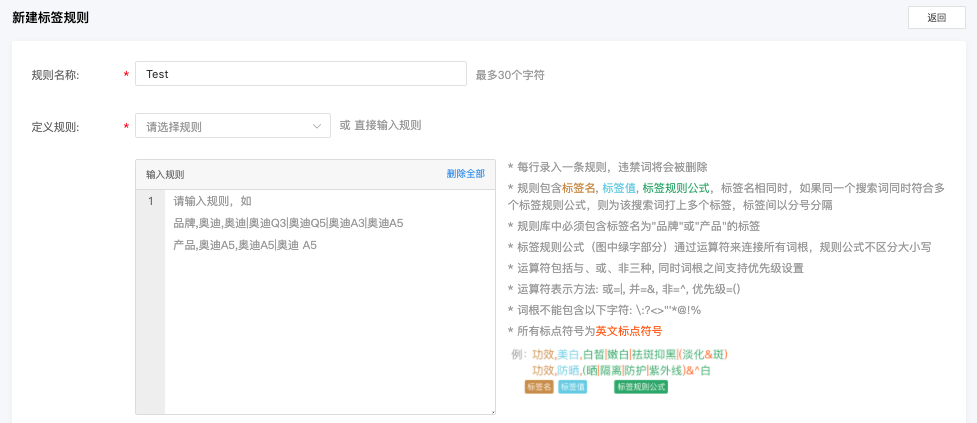Screen dimensions: 977x423
Task: Click the orange 标签名 legend badge
Action: [x=538, y=386]
